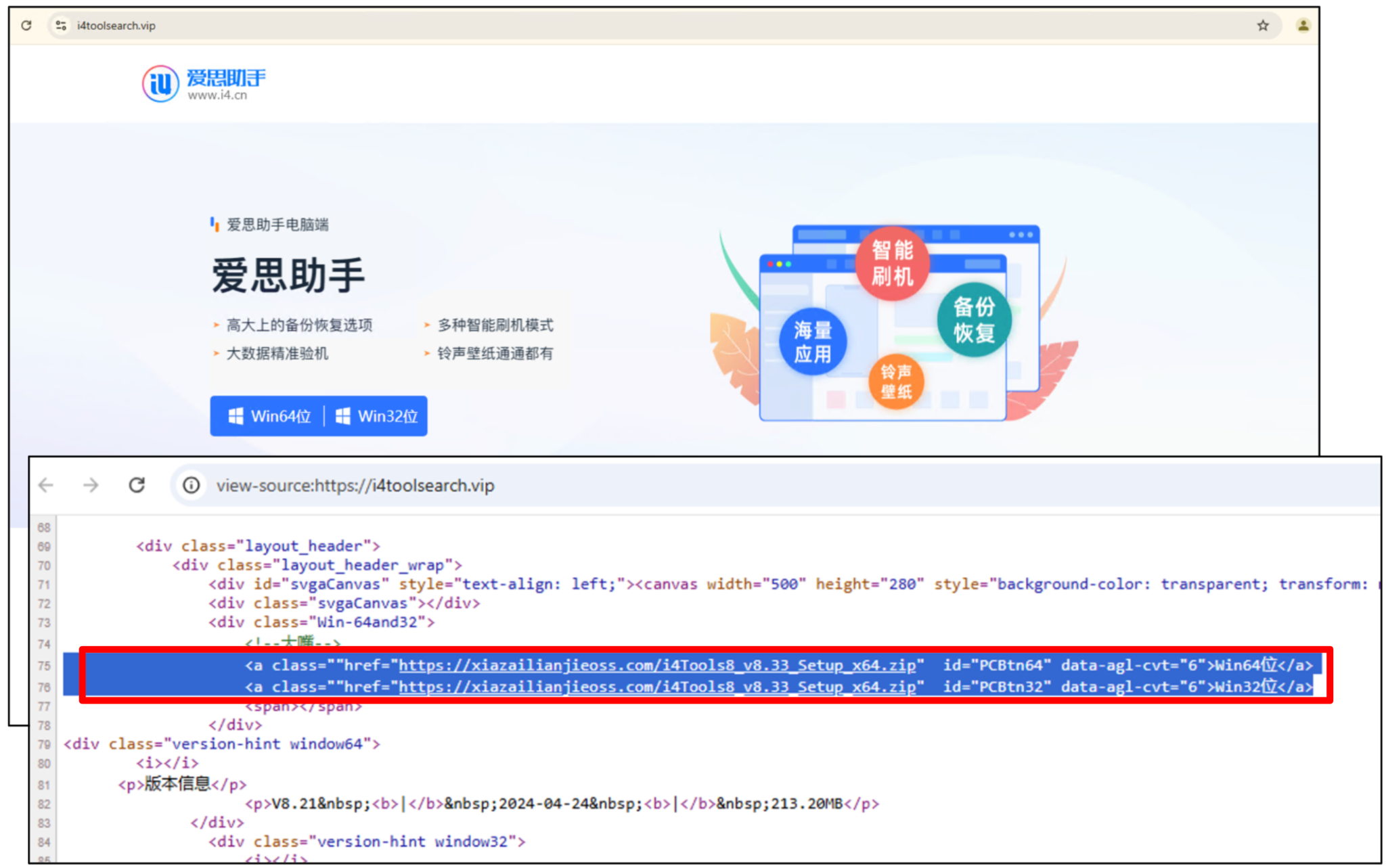Bookmark the page with the star icon
Image resolution: width=1386 pixels, height=868 pixels.
point(1263,25)
